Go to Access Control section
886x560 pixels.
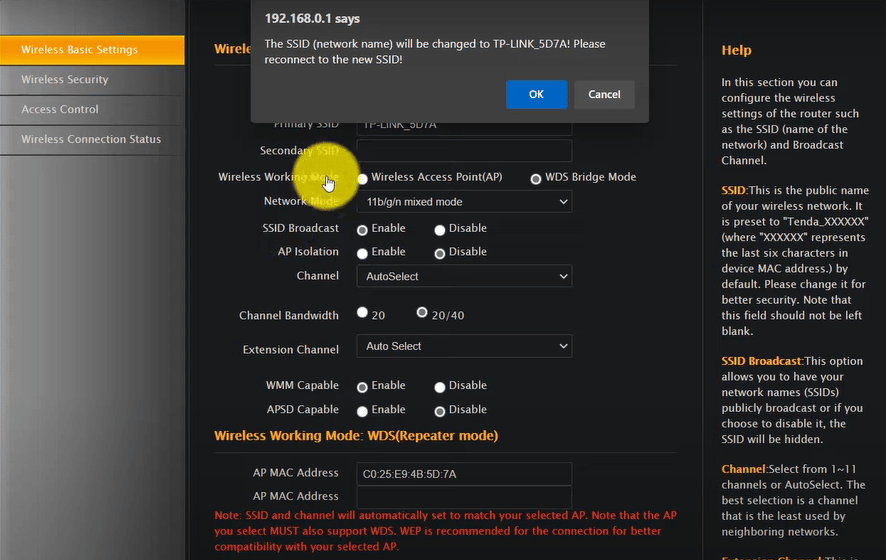click(x=92, y=110)
